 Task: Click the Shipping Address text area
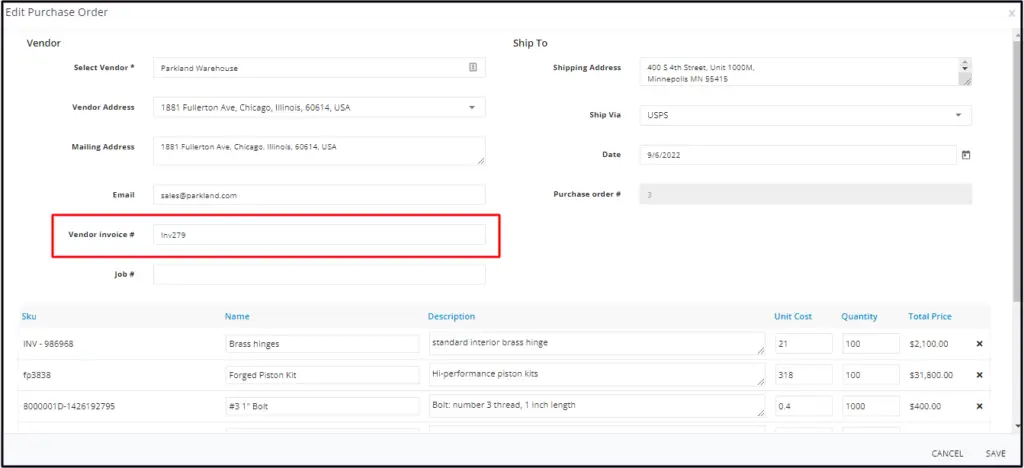pos(805,72)
